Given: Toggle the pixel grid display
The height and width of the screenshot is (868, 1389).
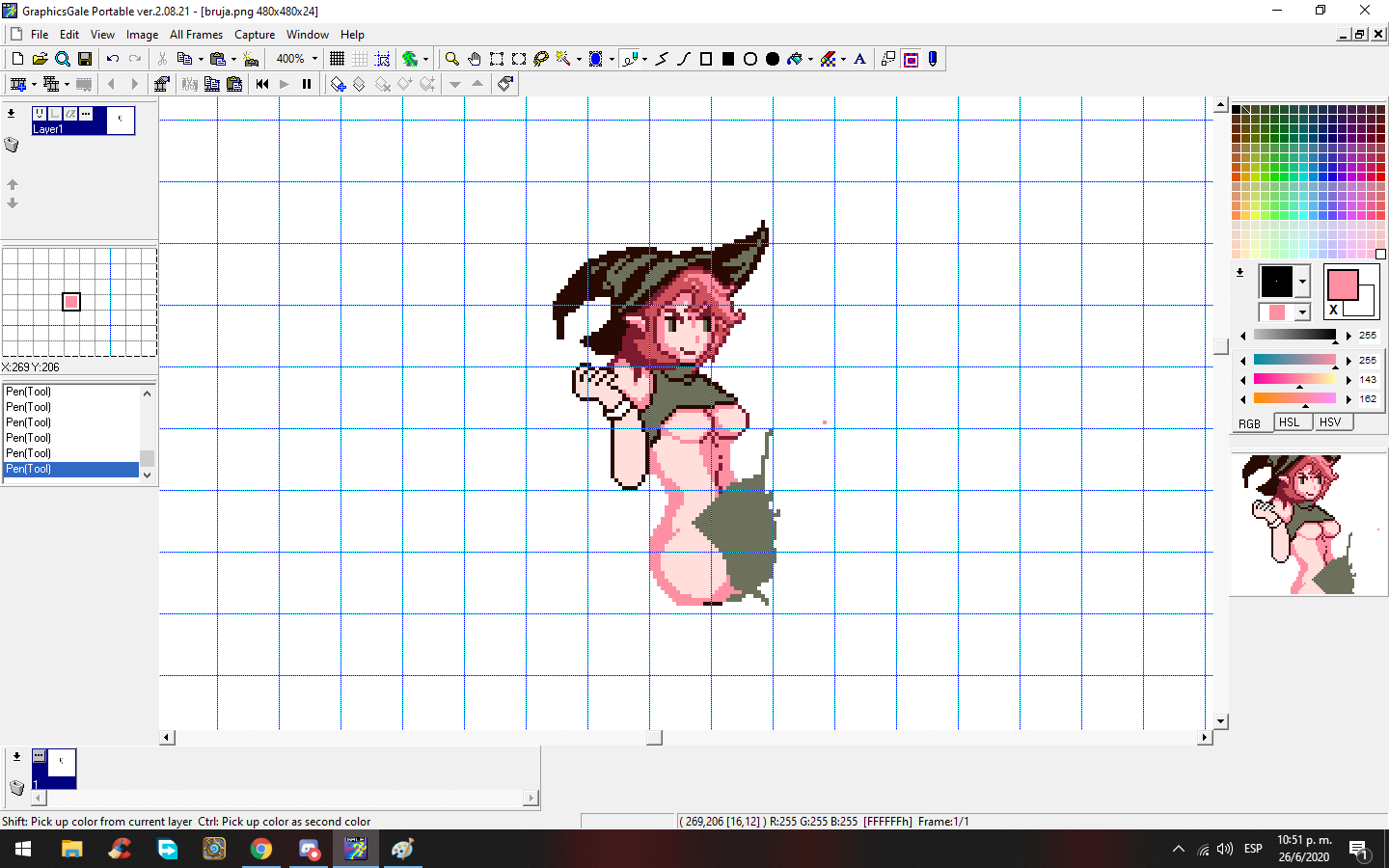Looking at the screenshot, I should (337, 59).
